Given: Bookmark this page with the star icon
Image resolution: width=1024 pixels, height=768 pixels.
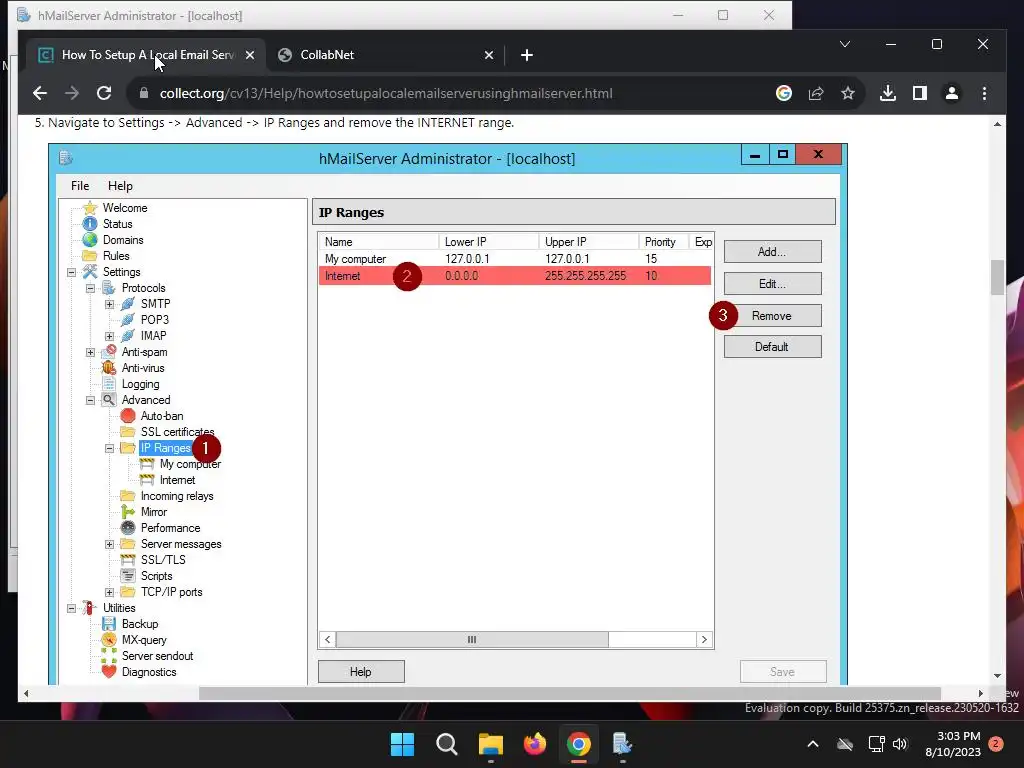Looking at the screenshot, I should [x=848, y=93].
